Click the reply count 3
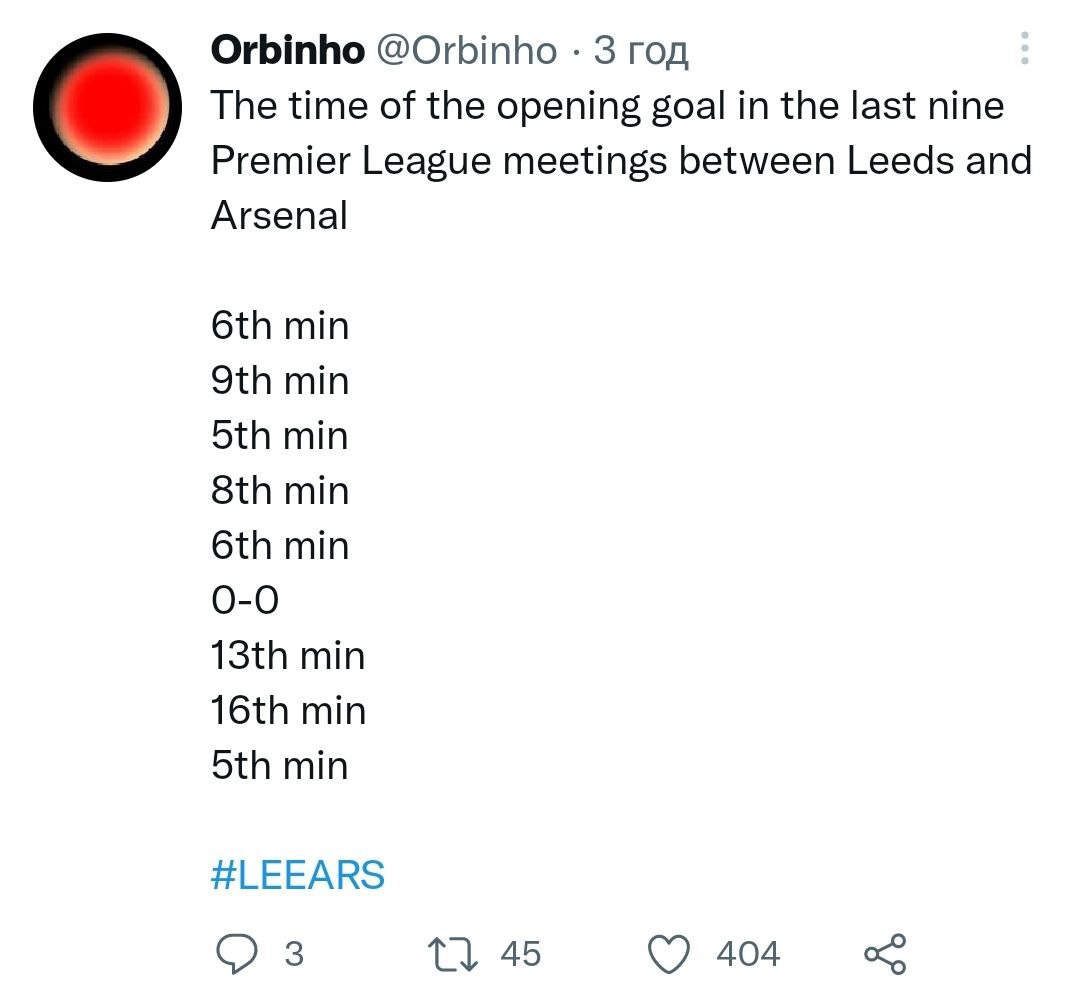Image resolution: width=1073 pixels, height=992 pixels. point(294,954)
